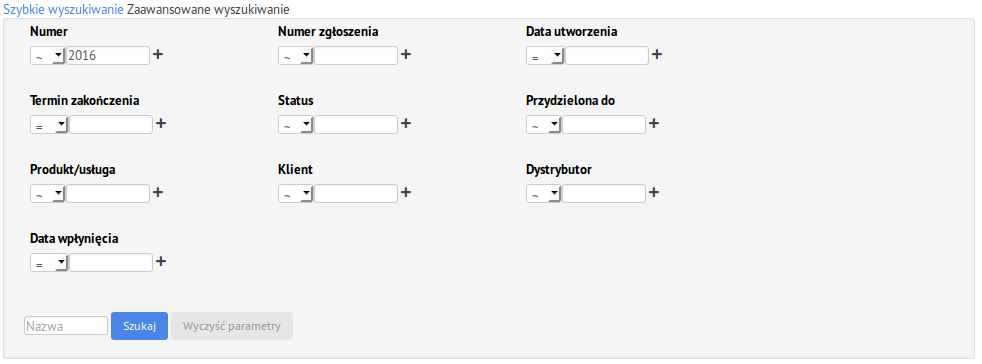Click the plus icon beside Data utworzenia
Screen dimensions: 982x364
click(x=656, y=55)
